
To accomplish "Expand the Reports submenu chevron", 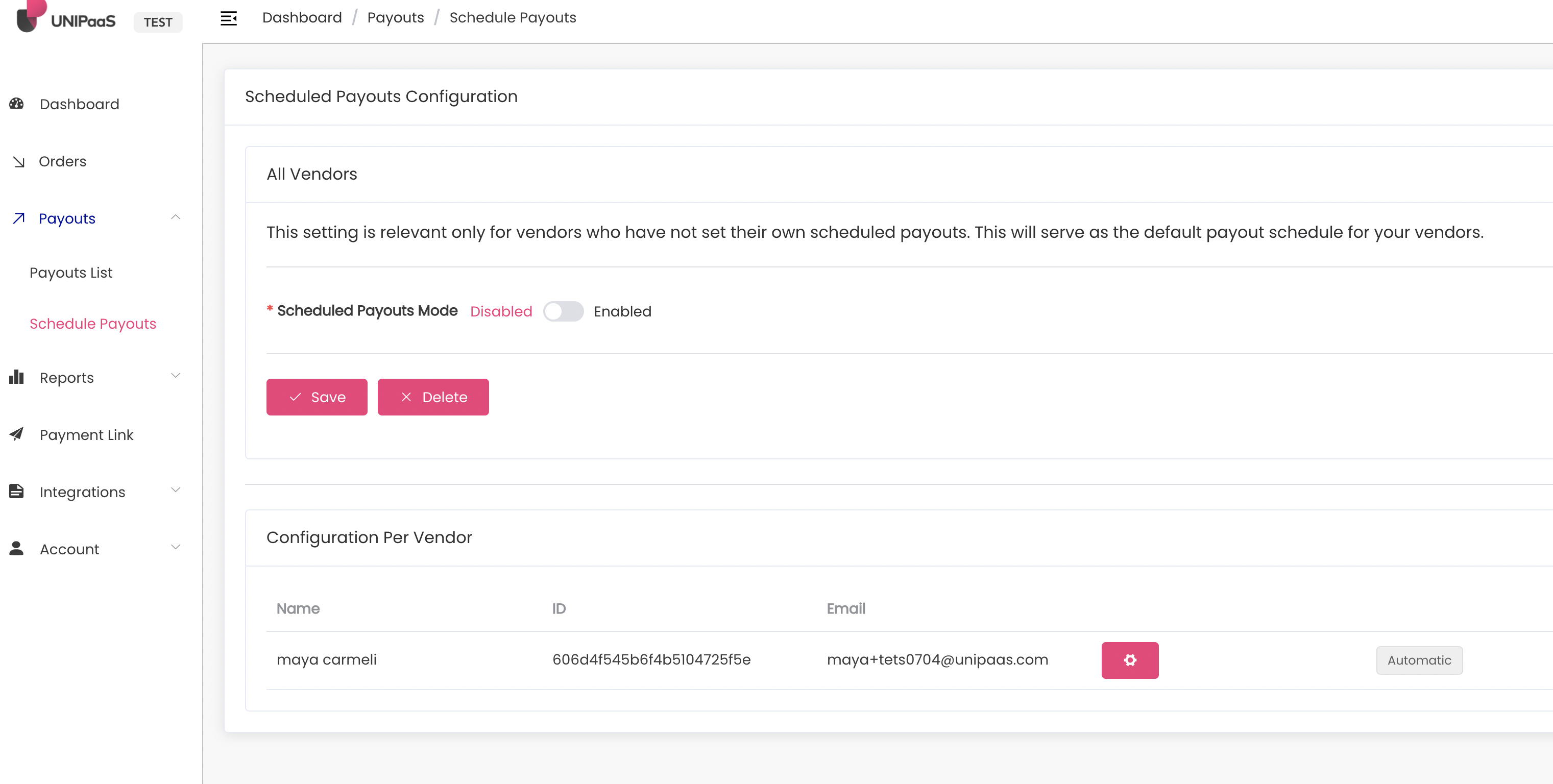I will click(x=176, y=376).
